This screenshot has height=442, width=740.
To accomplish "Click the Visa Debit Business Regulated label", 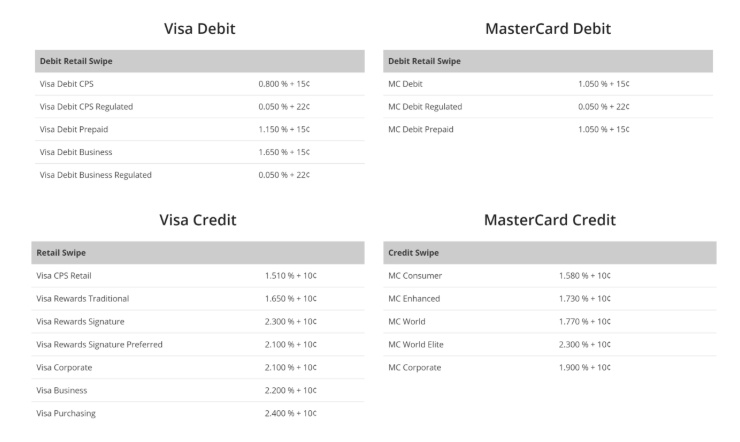I will pyautogui.click(x=95, y=175).
